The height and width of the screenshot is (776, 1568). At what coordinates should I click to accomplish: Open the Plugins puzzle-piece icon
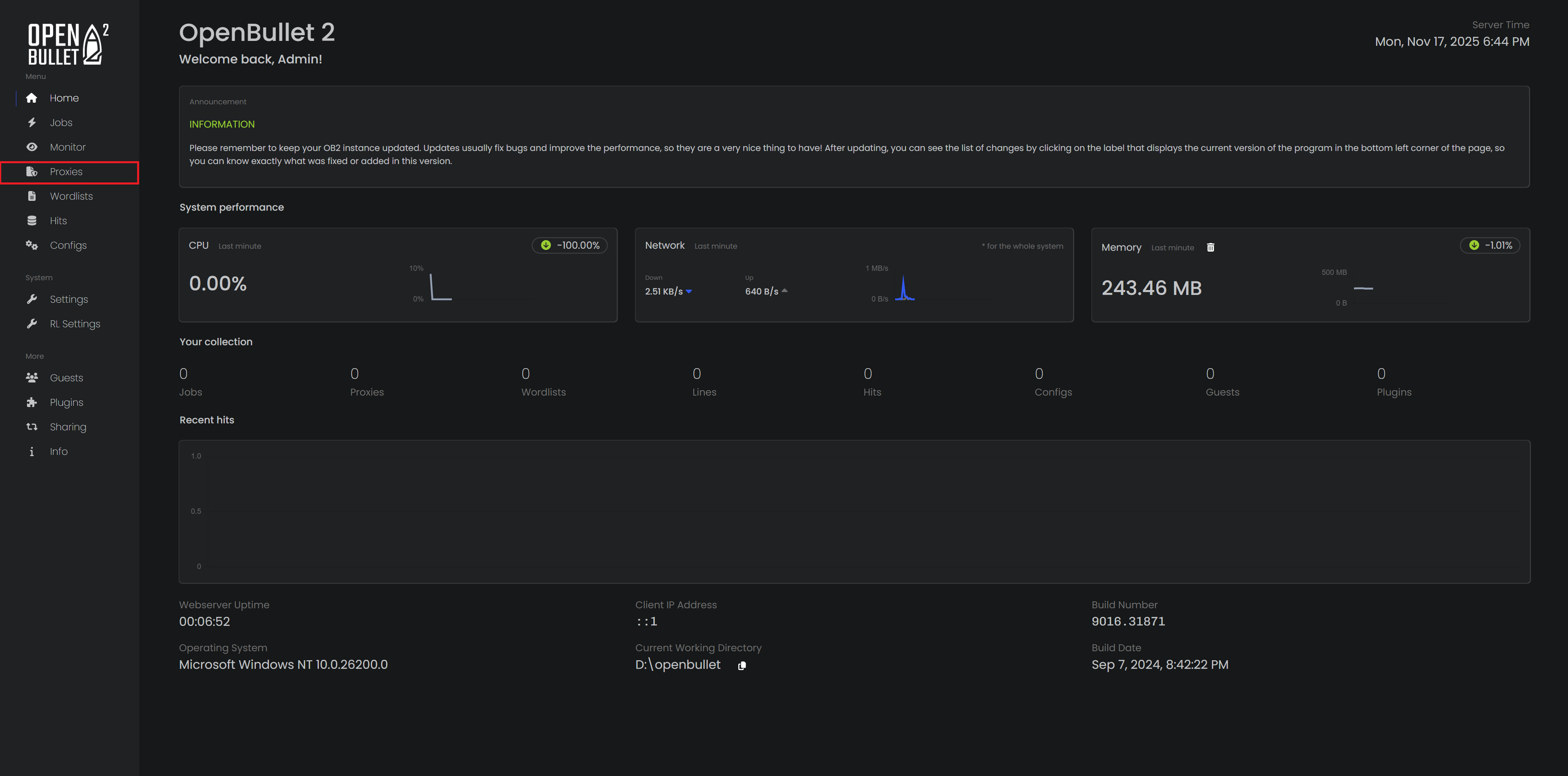tap(32, 402)
